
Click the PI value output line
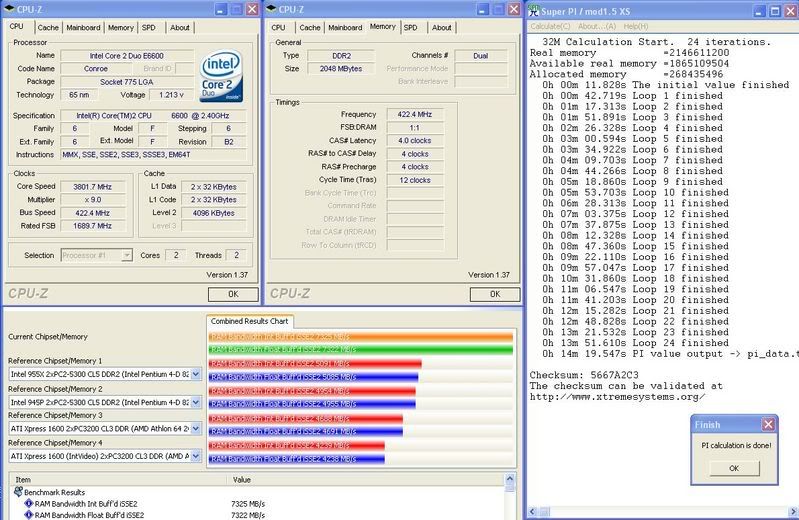coord(670,354)
